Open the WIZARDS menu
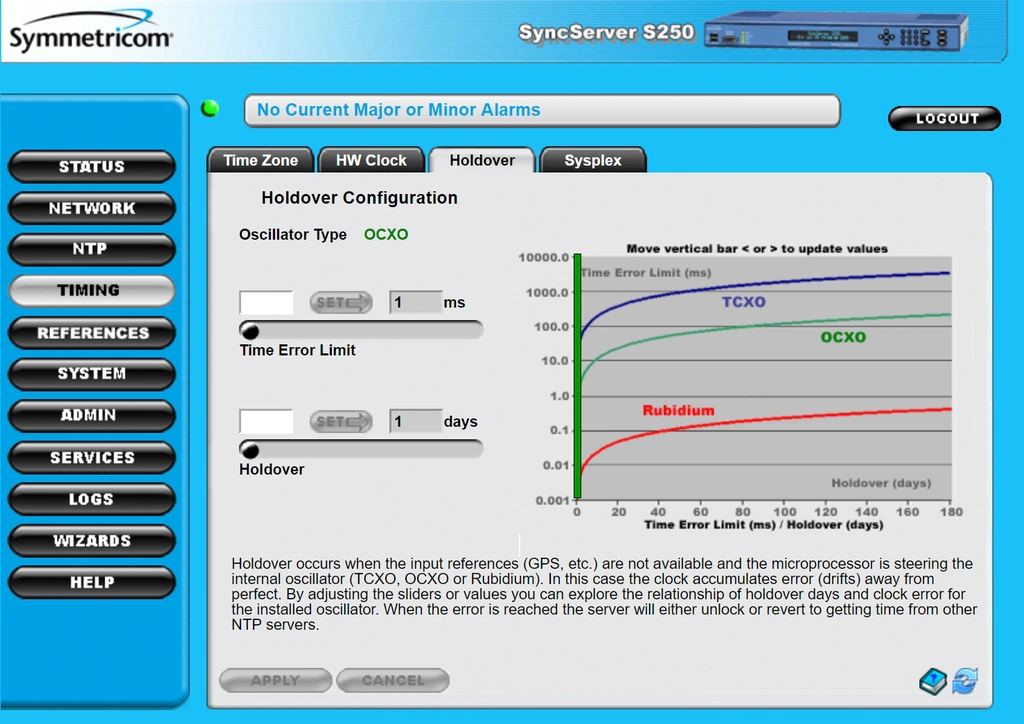The image size is (1024, 724). point(91,541)
